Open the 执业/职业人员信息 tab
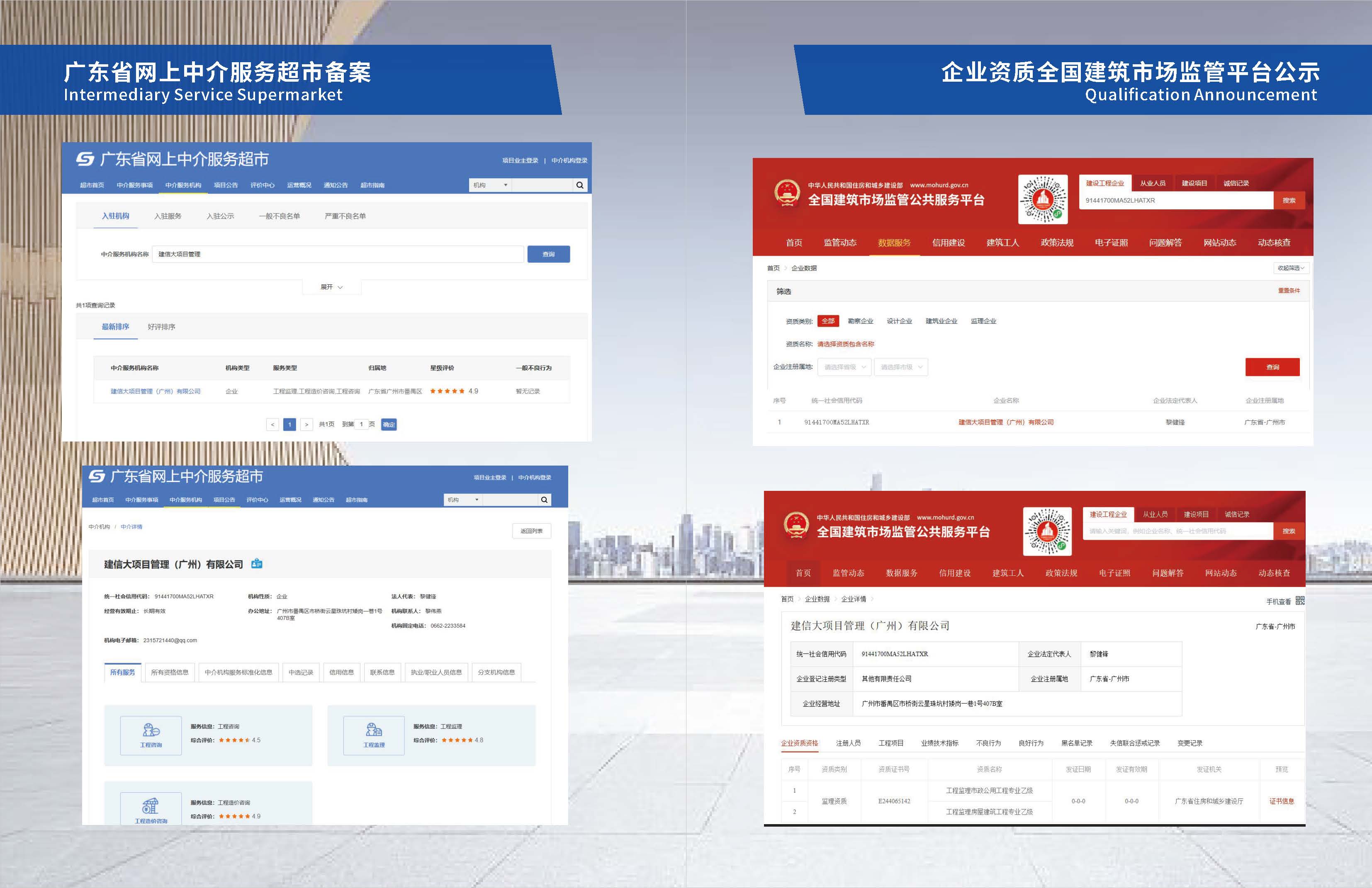 [436, 672]
